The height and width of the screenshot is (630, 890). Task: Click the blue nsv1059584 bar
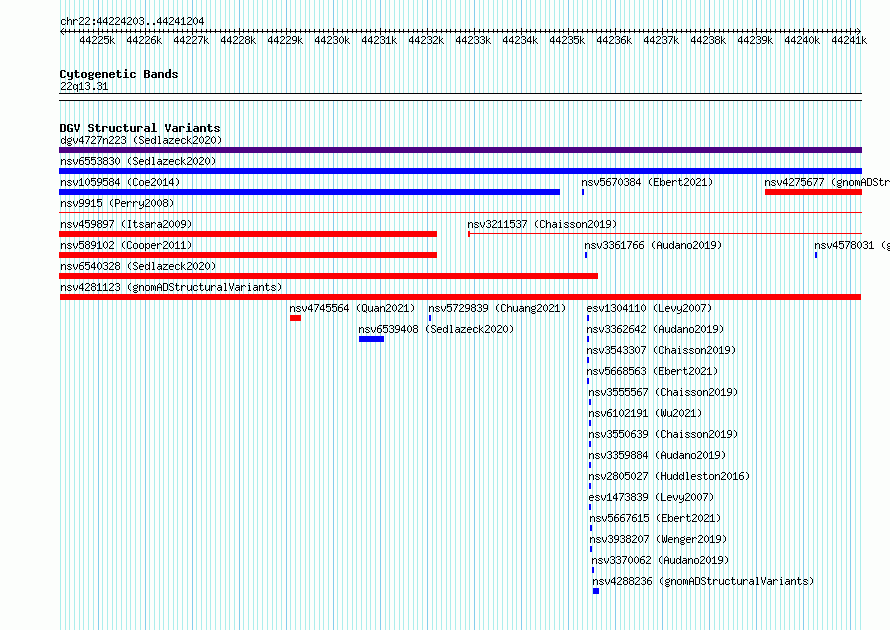(309, 192)
